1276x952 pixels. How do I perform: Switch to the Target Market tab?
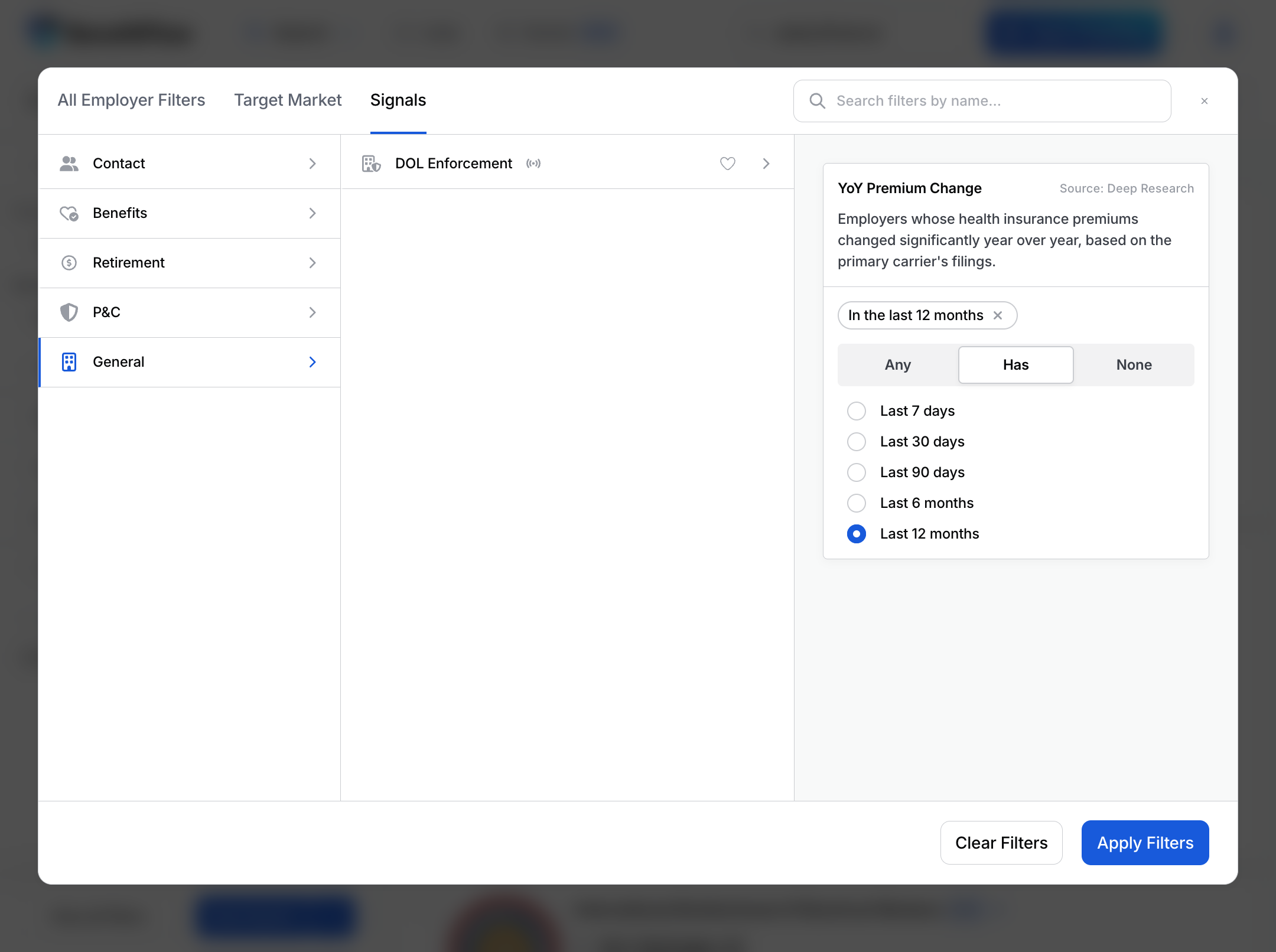tap(288, 100)
